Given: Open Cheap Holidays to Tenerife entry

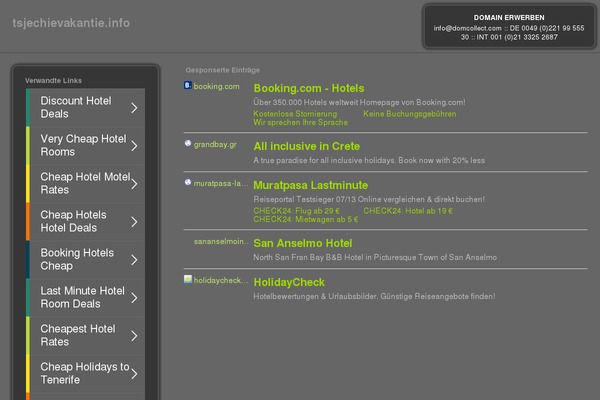Looking at the screenshot, I should coord(85,373).
